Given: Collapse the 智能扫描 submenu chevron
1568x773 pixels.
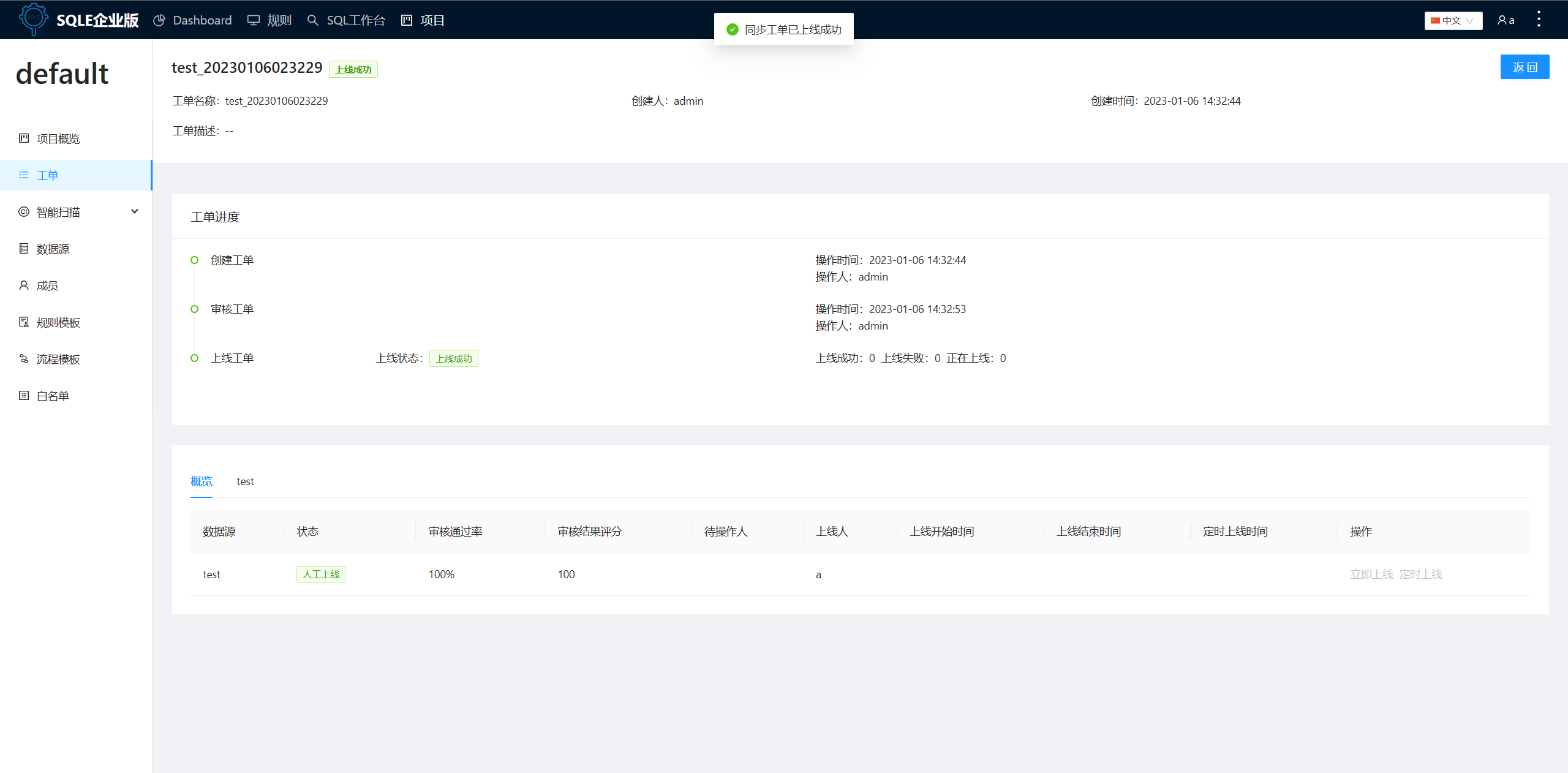Looking at the screenshot, I should point(134,211).
